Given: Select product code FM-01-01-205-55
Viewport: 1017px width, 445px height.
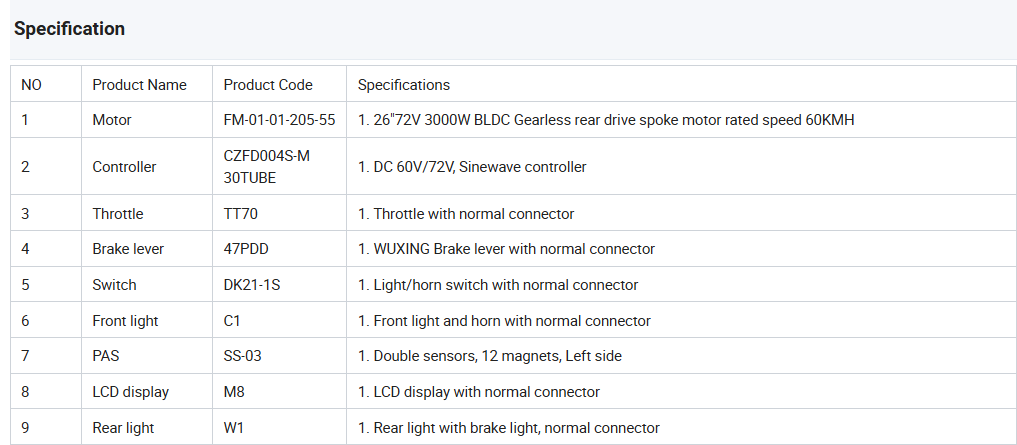Looking at the screenshot, I should click(279, 120).
